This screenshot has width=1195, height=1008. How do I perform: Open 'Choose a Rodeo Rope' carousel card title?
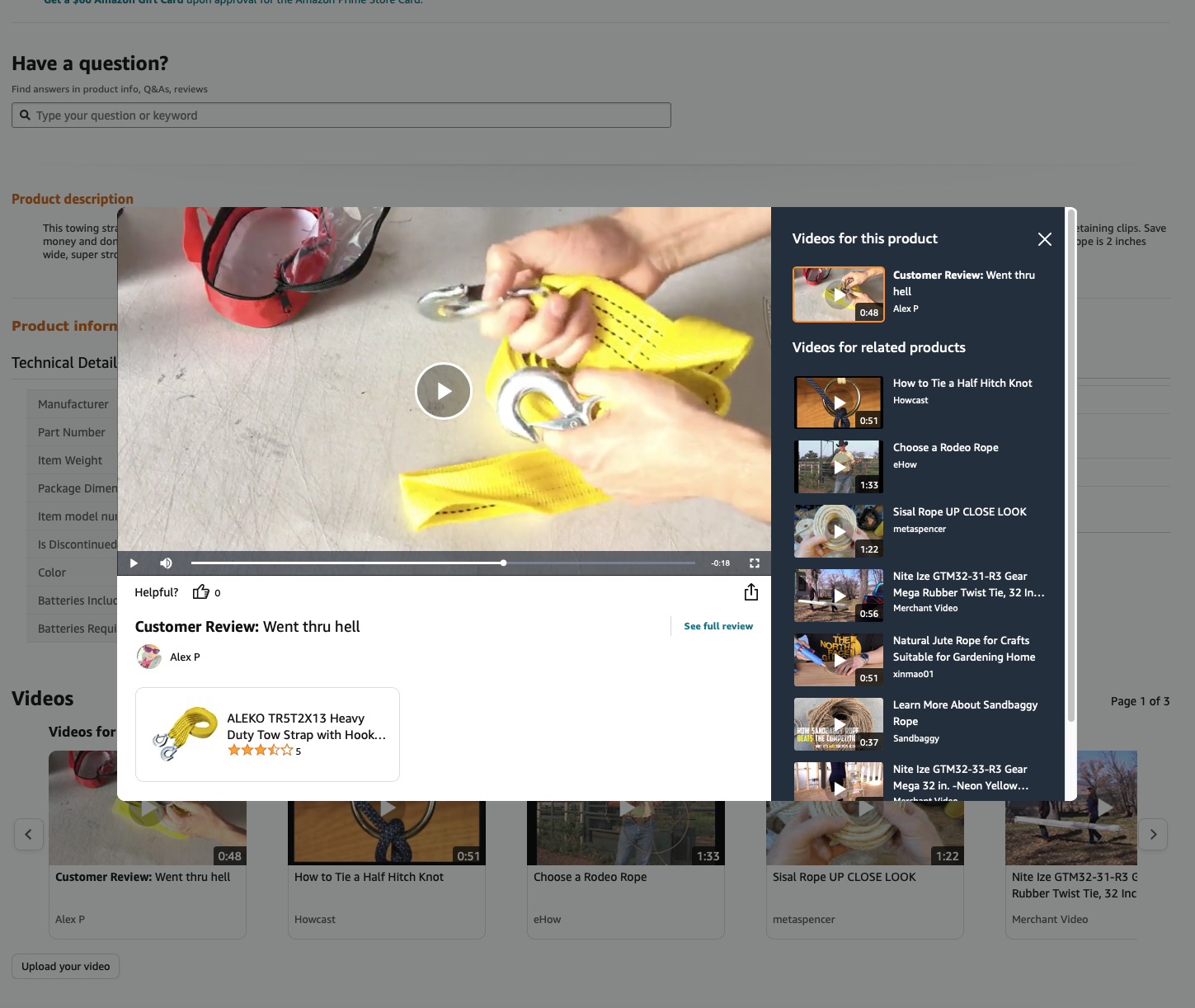click(590, 878)
